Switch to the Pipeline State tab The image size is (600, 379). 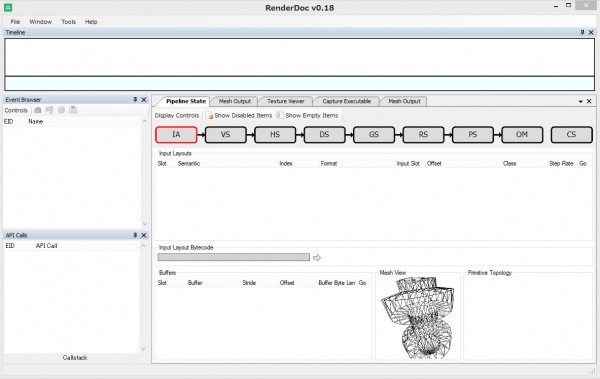point(186,101)
